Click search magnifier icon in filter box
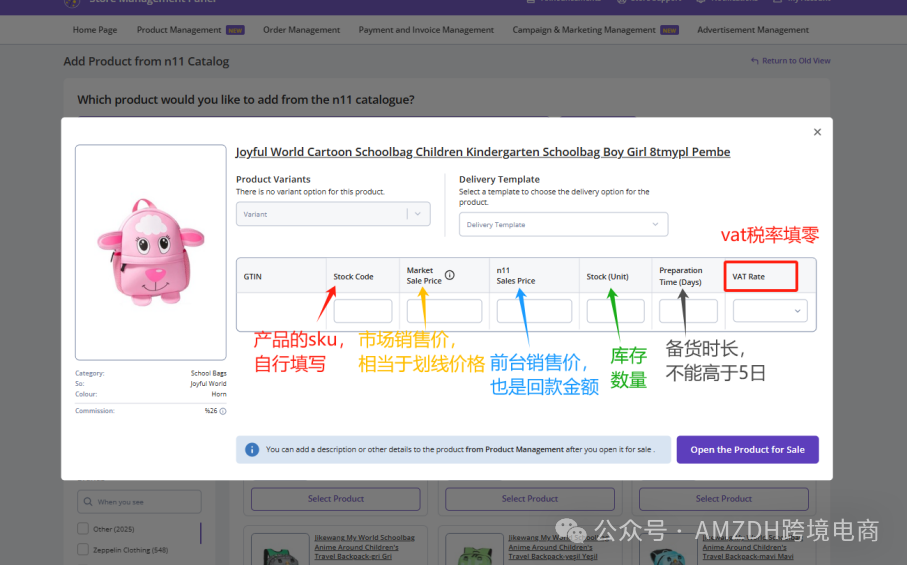908x566 pixels. [88, 502]
